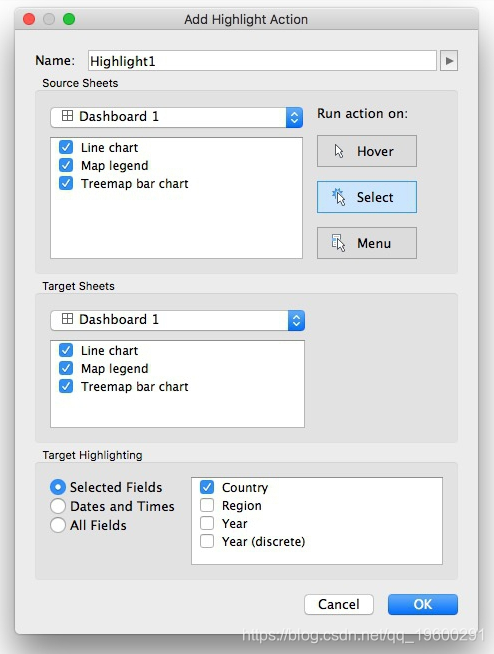Screen dimensions: 494x654
Task: Open Source Sheets Dashboard 1 dropdown
Action: [x=176, y=117]
